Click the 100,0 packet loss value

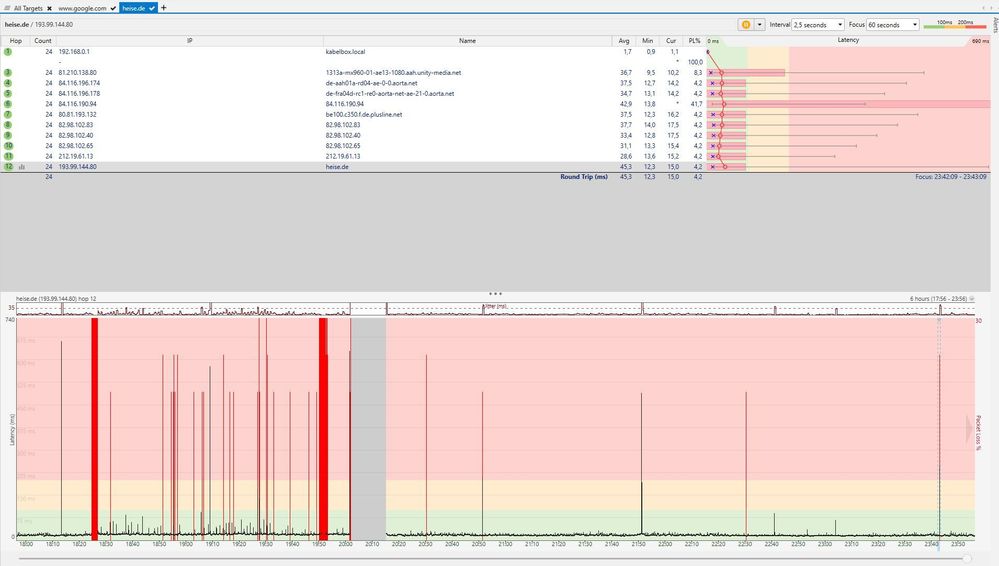click(695, 62)
